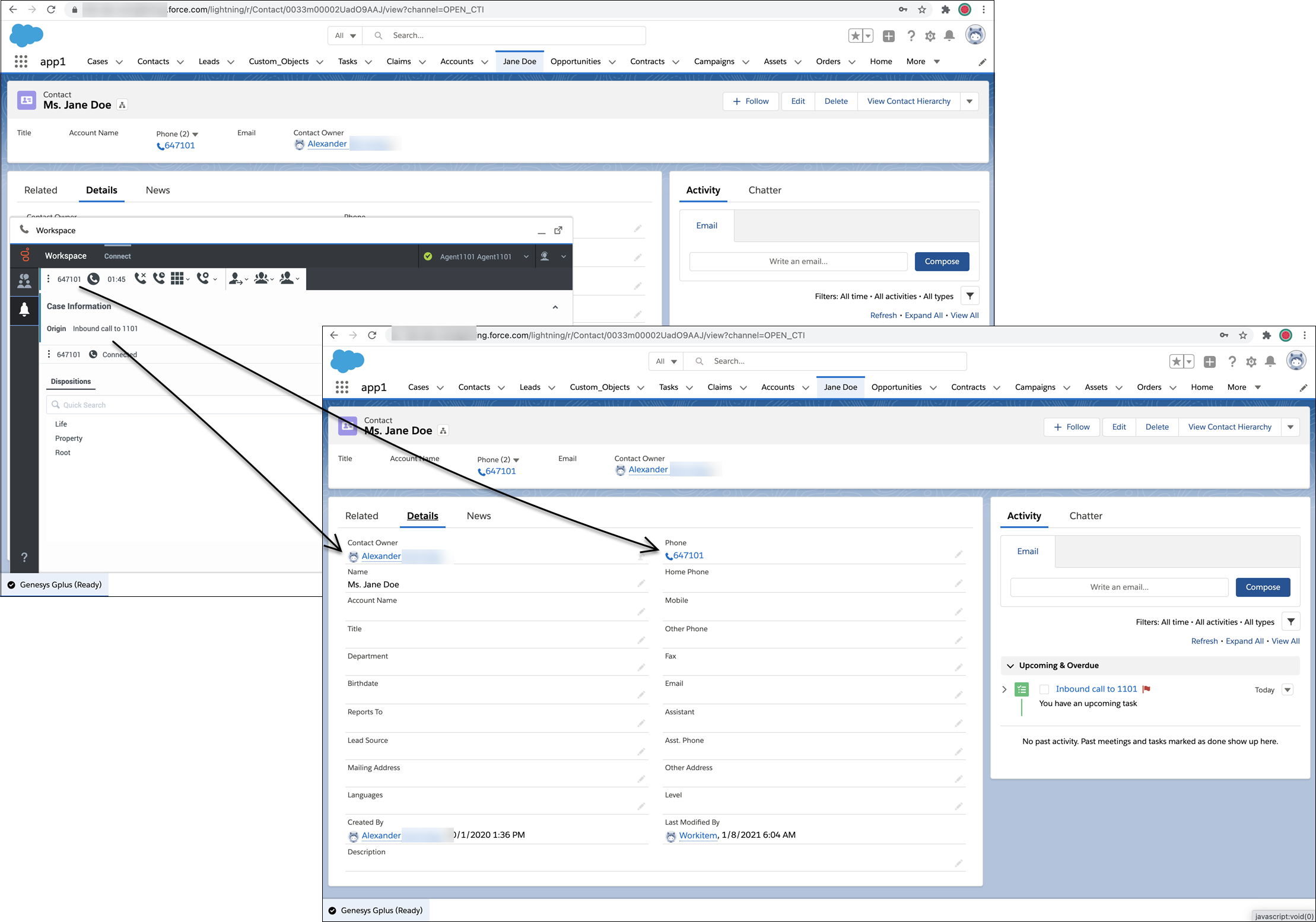Viewport: 1316px width, 922px height.
Task: Open the dial keypad icon
Action: click(x=177, y=279)
